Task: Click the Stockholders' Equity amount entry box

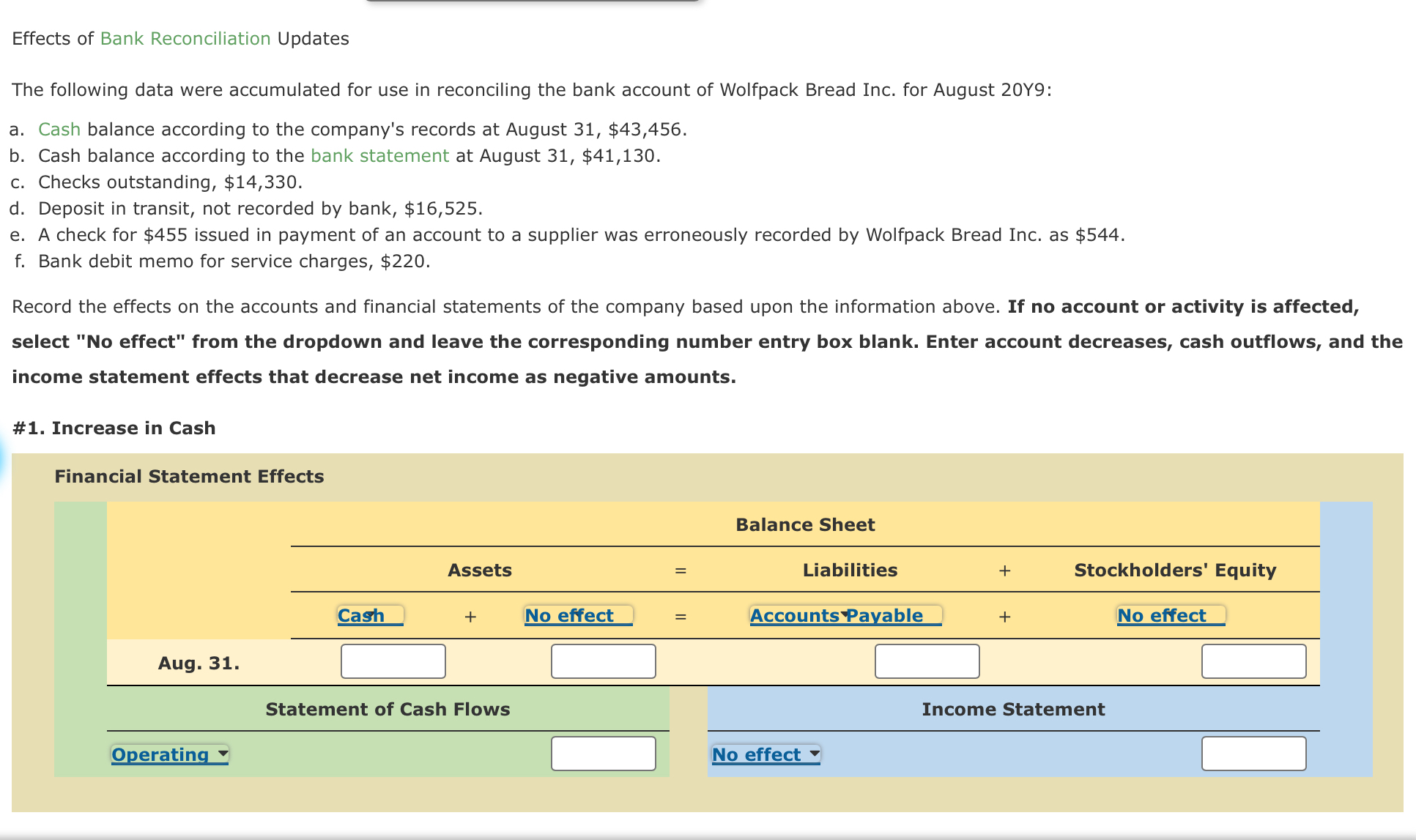Action: click(x=1253, y=661)
